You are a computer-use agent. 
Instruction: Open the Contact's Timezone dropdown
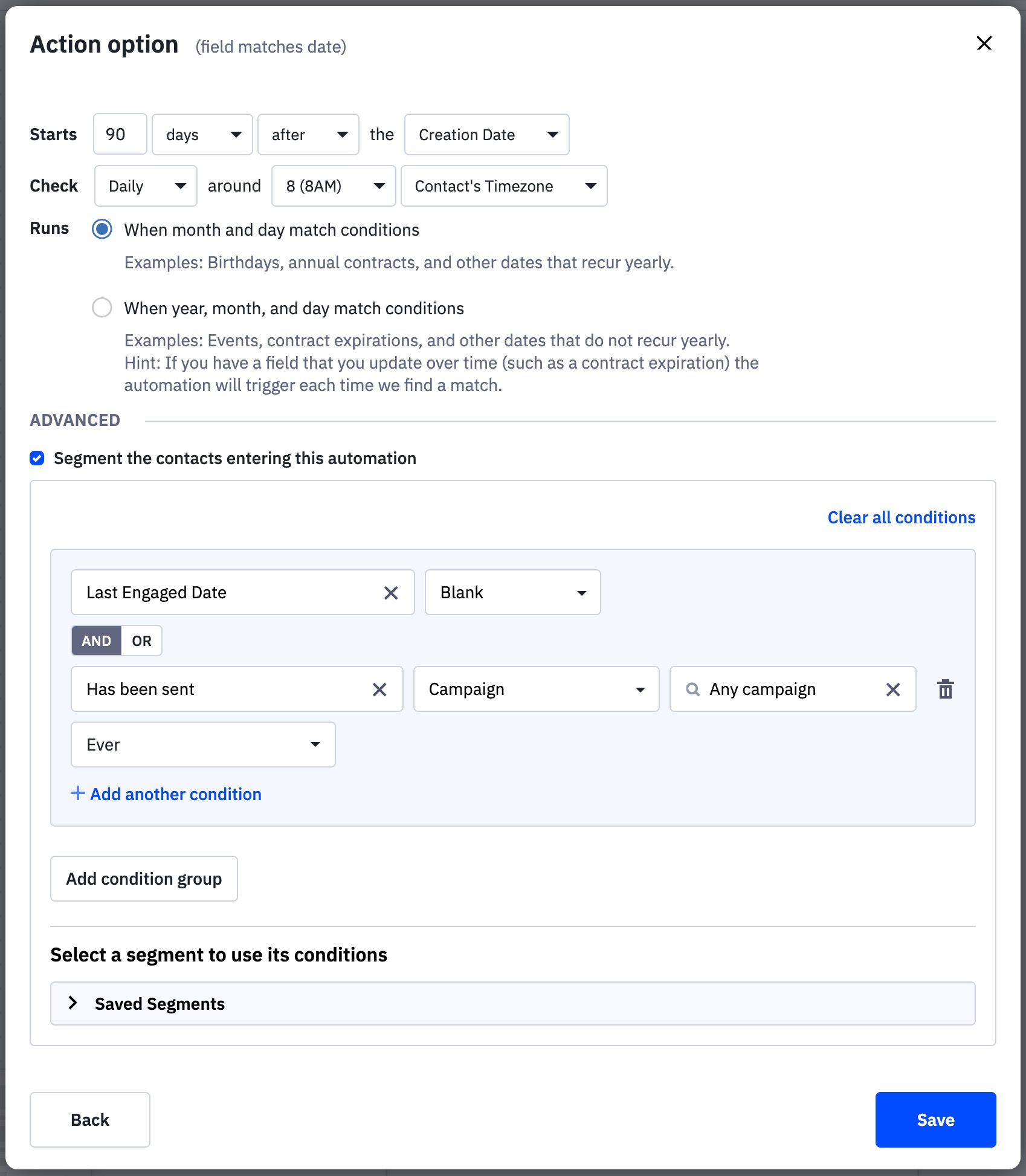click(x=504, y=186)
